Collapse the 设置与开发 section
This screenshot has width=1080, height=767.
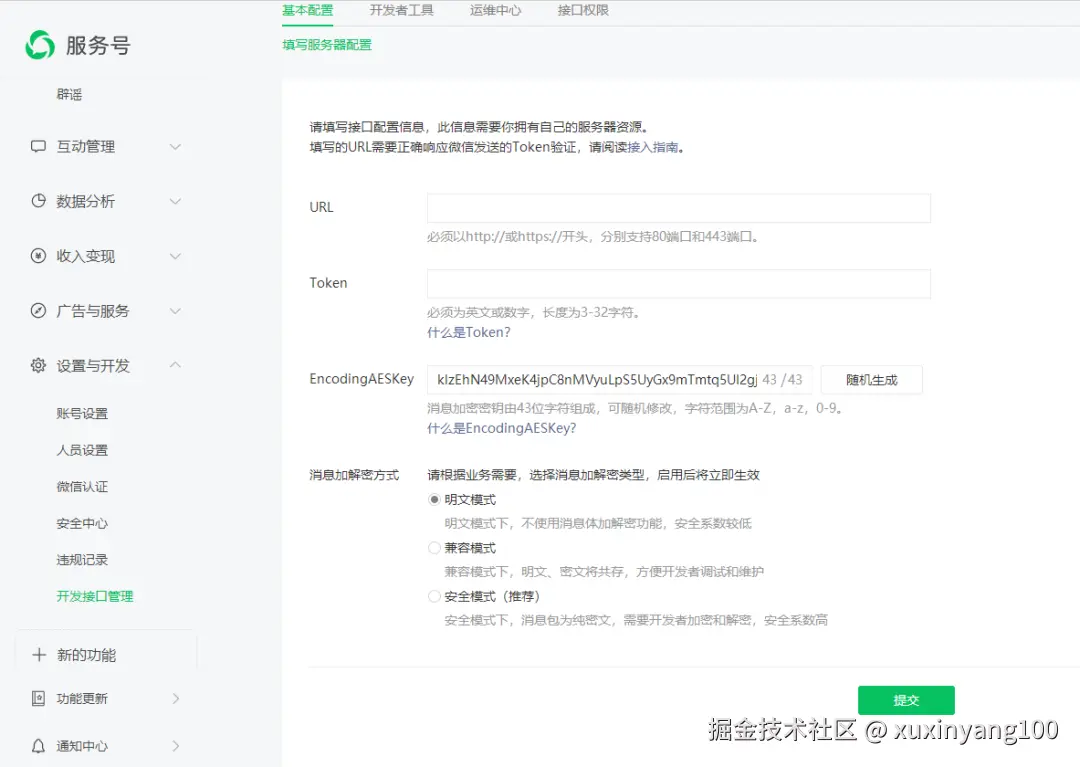pos(176,366)
